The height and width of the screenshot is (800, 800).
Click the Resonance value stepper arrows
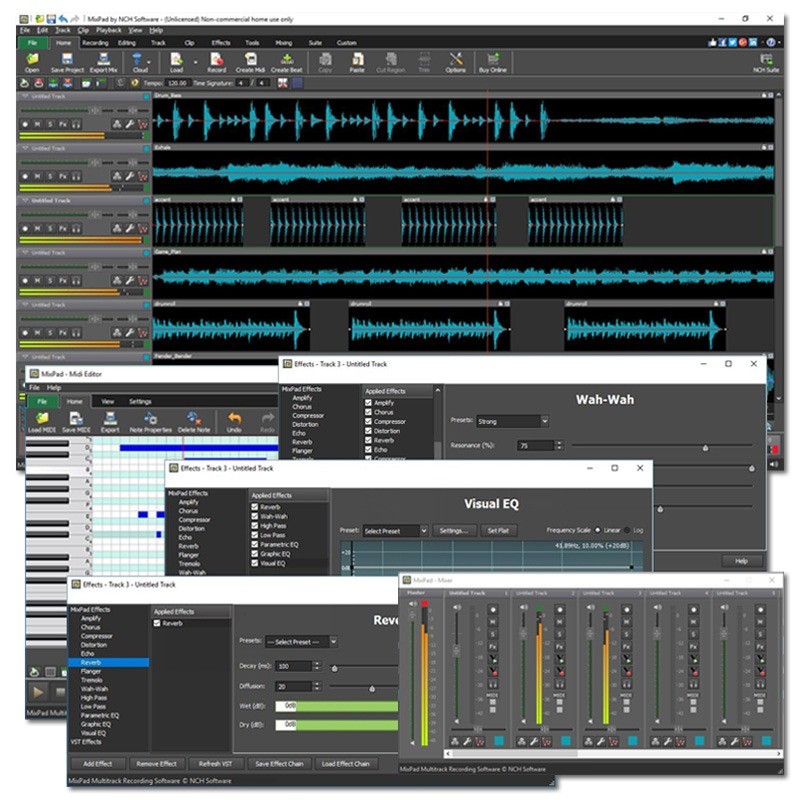click(x=559, y=445)
